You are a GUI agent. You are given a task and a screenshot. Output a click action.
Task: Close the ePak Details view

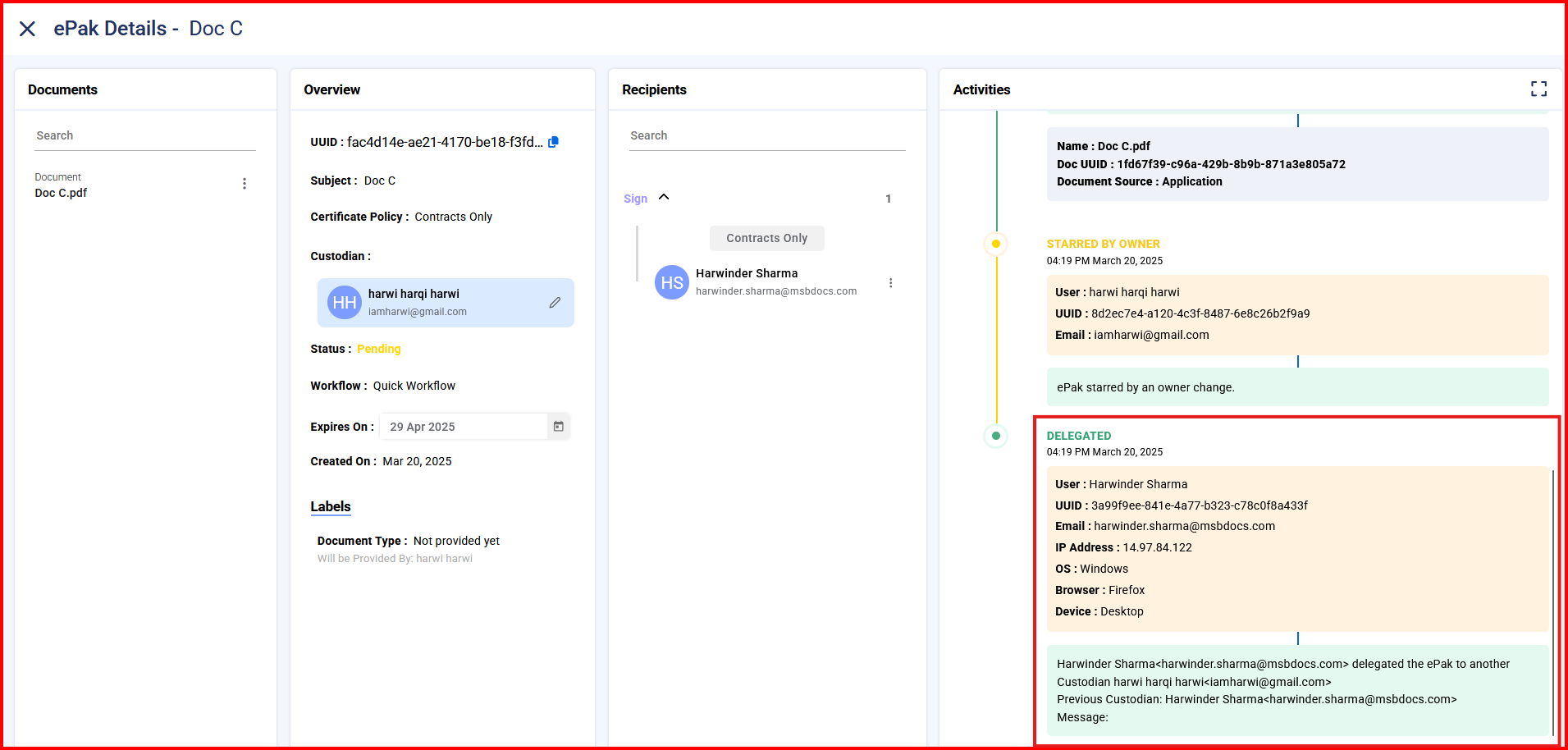[27, 29]
